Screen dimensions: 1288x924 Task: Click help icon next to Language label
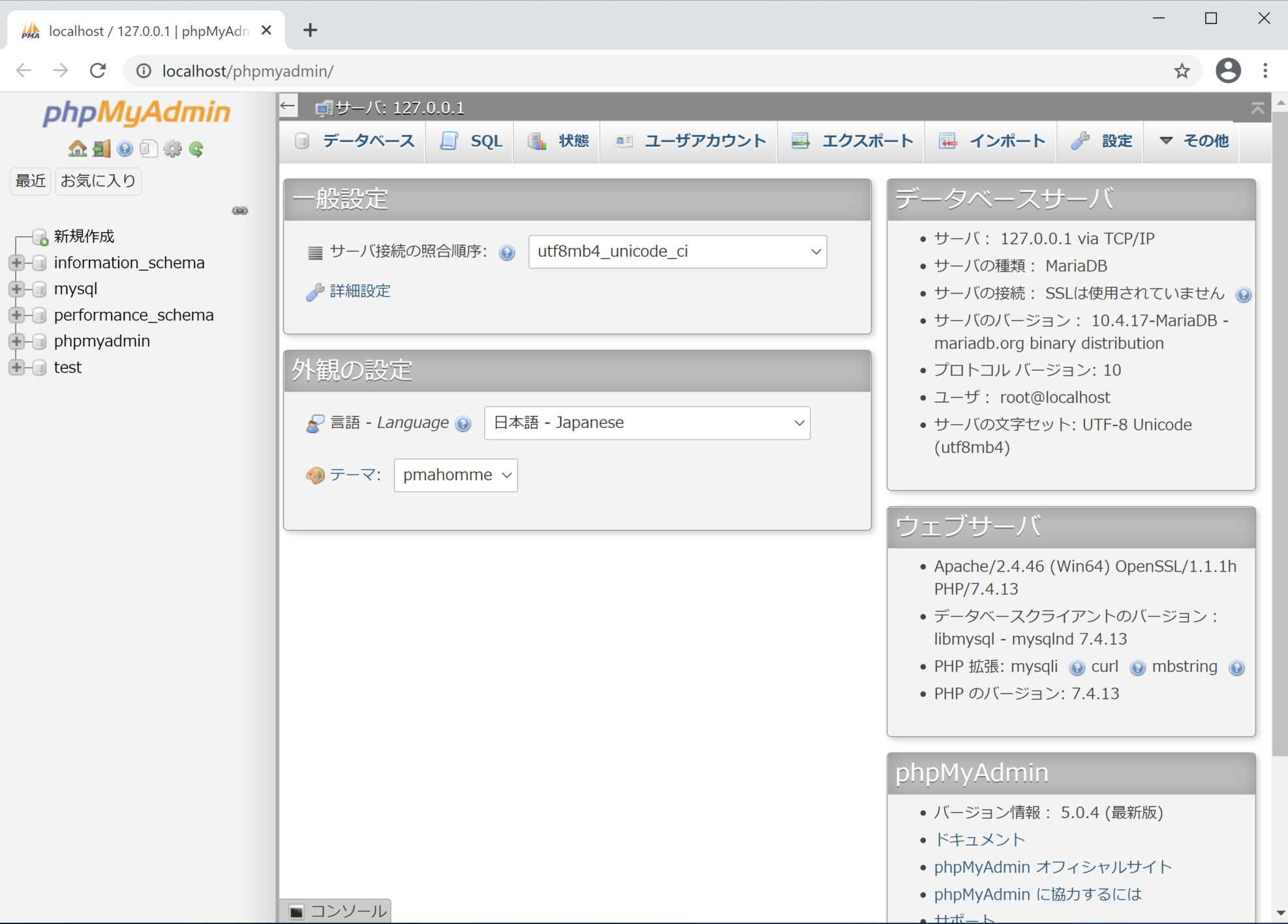point(463,424)
